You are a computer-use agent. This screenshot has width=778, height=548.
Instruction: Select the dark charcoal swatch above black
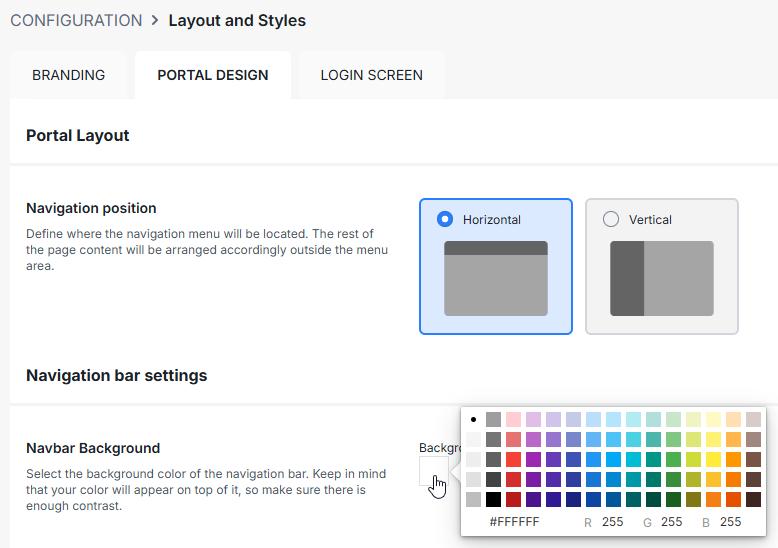(493, 479)
